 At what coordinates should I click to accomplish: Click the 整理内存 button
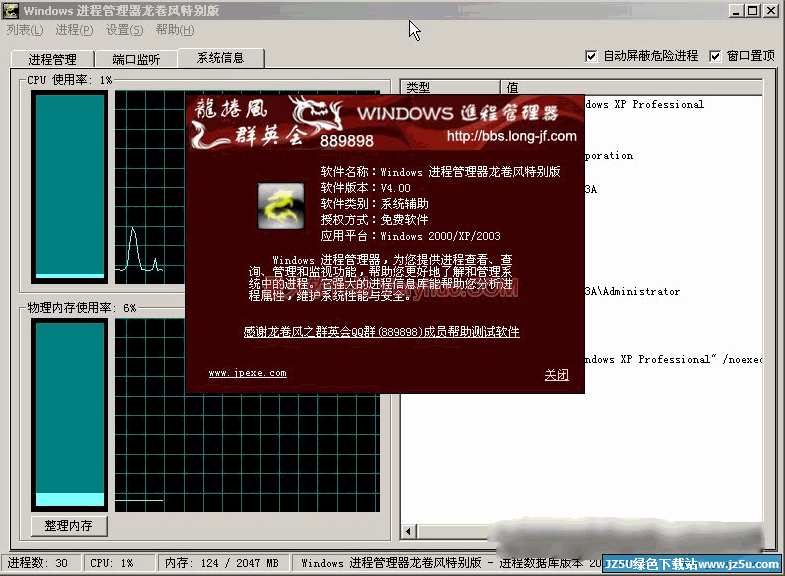tap(69, 526)
